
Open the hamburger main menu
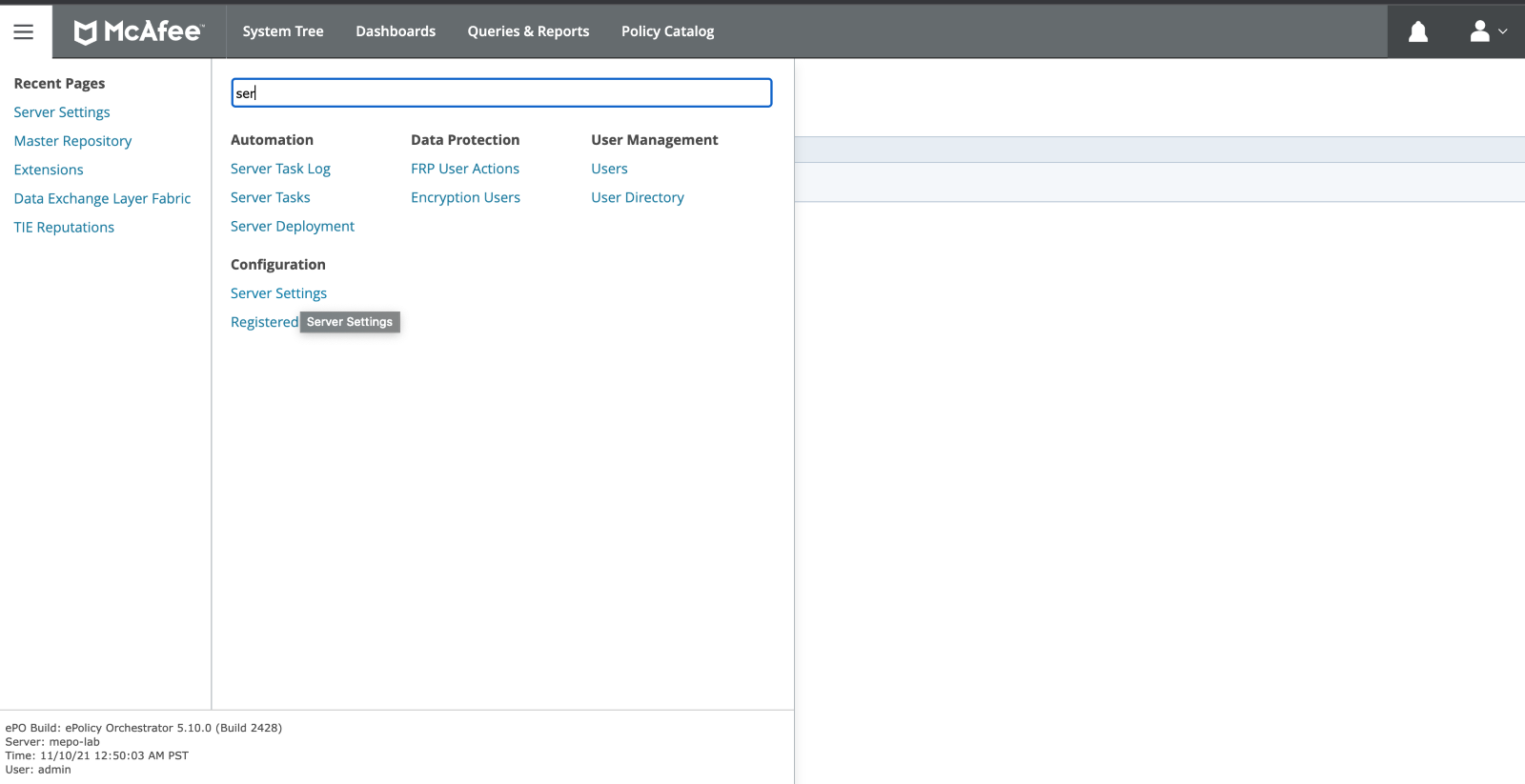coord(24,31)
